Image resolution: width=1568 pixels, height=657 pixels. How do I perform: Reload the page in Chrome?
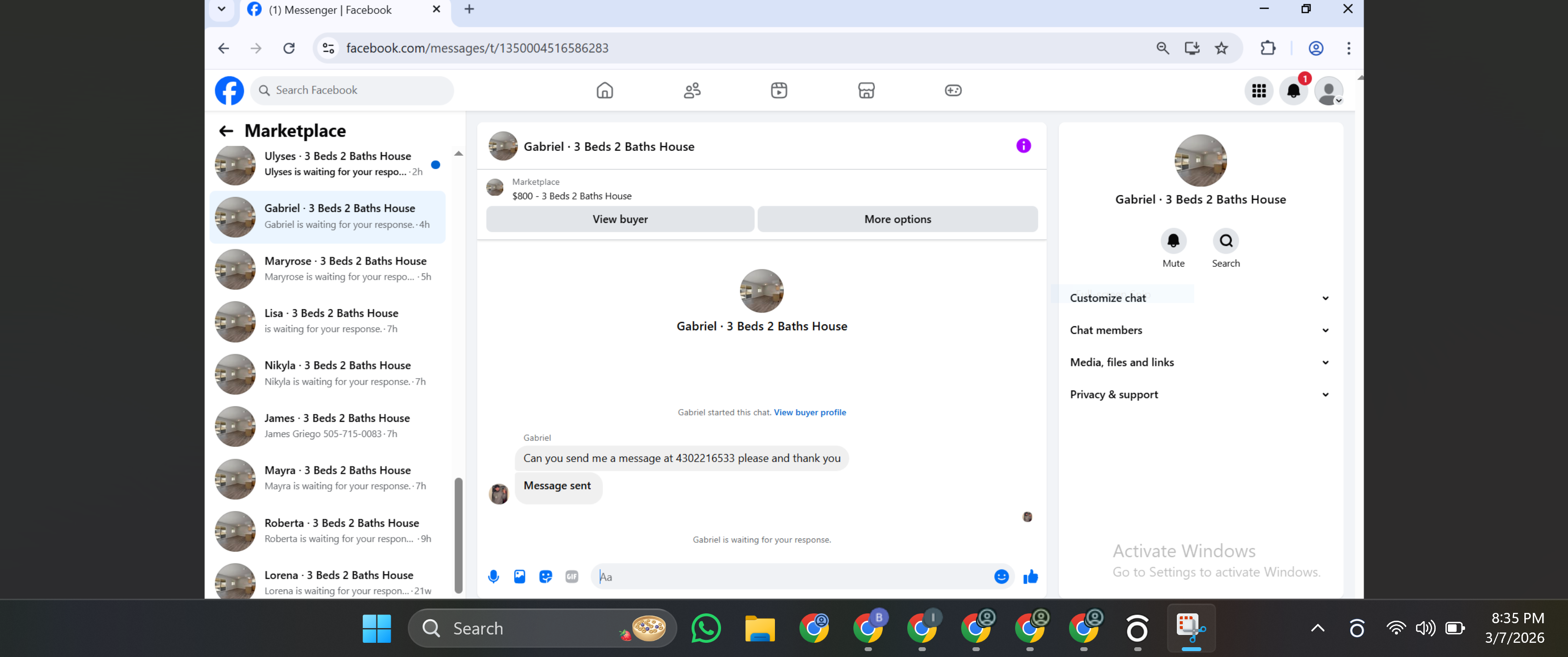(289, 48)
